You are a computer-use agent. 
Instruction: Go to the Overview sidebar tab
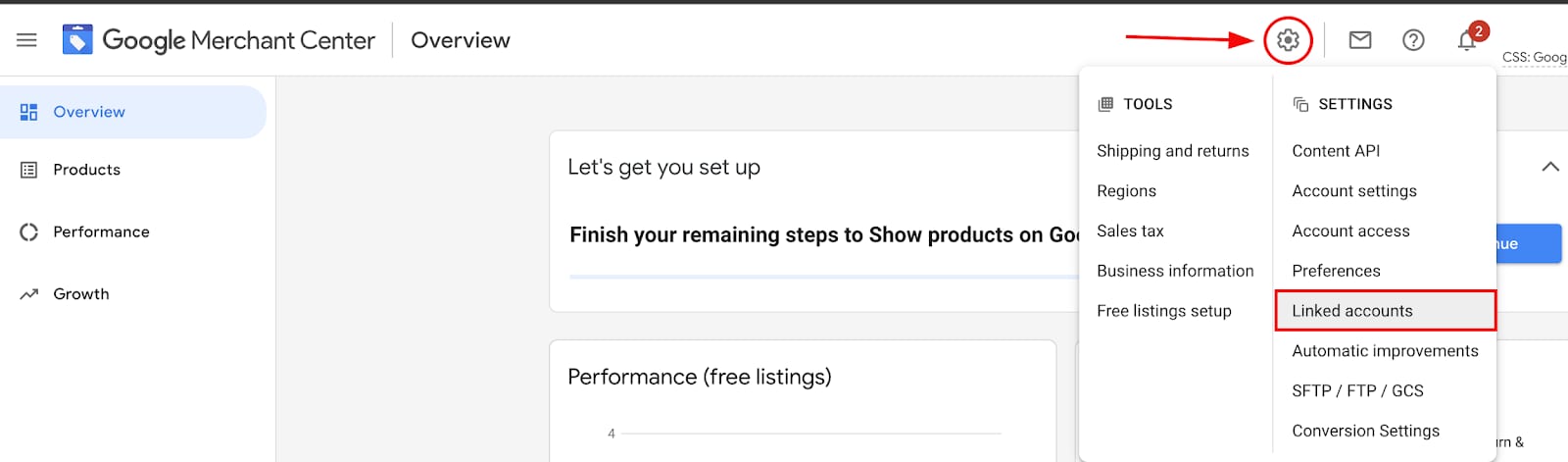coord(89,112)
